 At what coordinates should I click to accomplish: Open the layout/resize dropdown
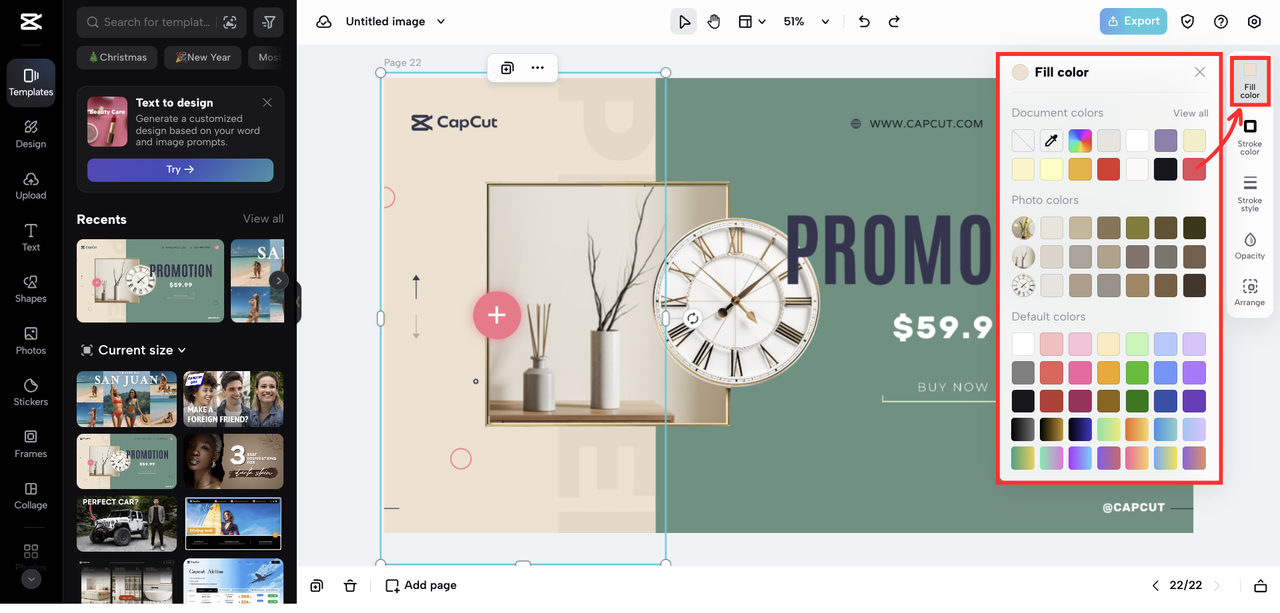point(752,21)
